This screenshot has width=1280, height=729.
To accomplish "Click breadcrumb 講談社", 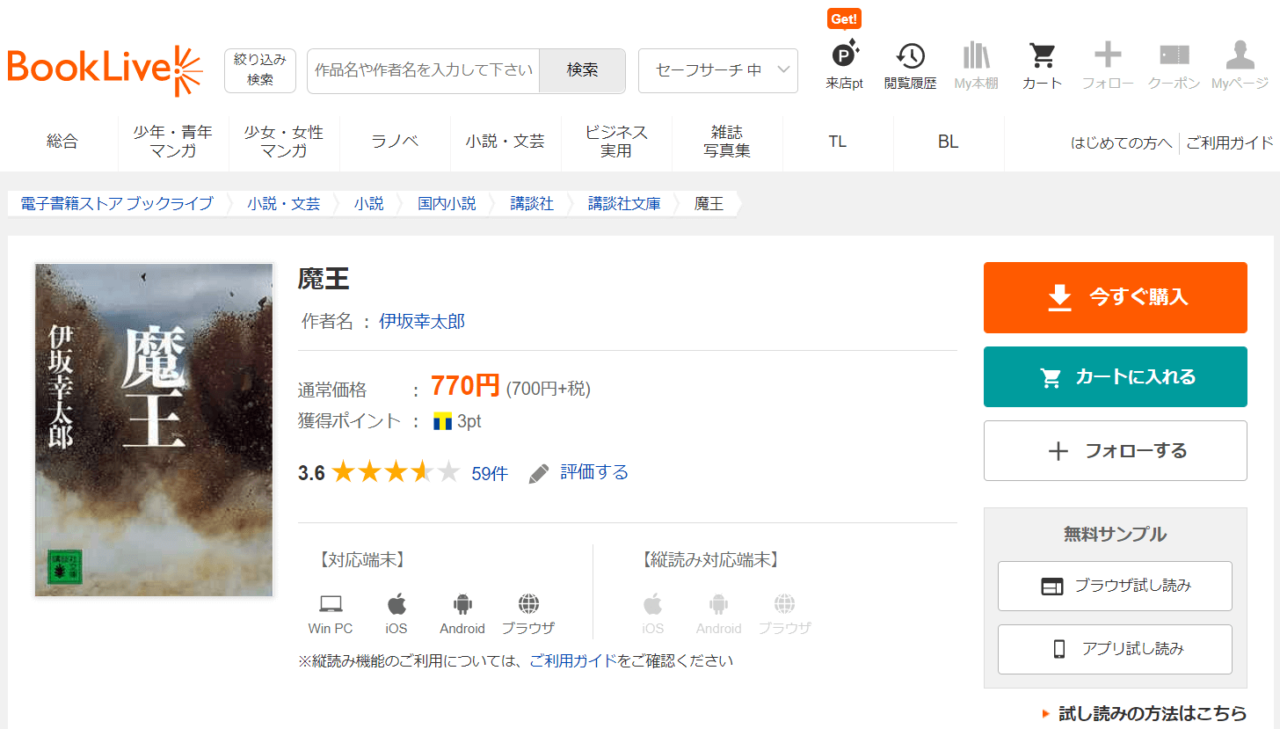I will [x=532, y=204].
